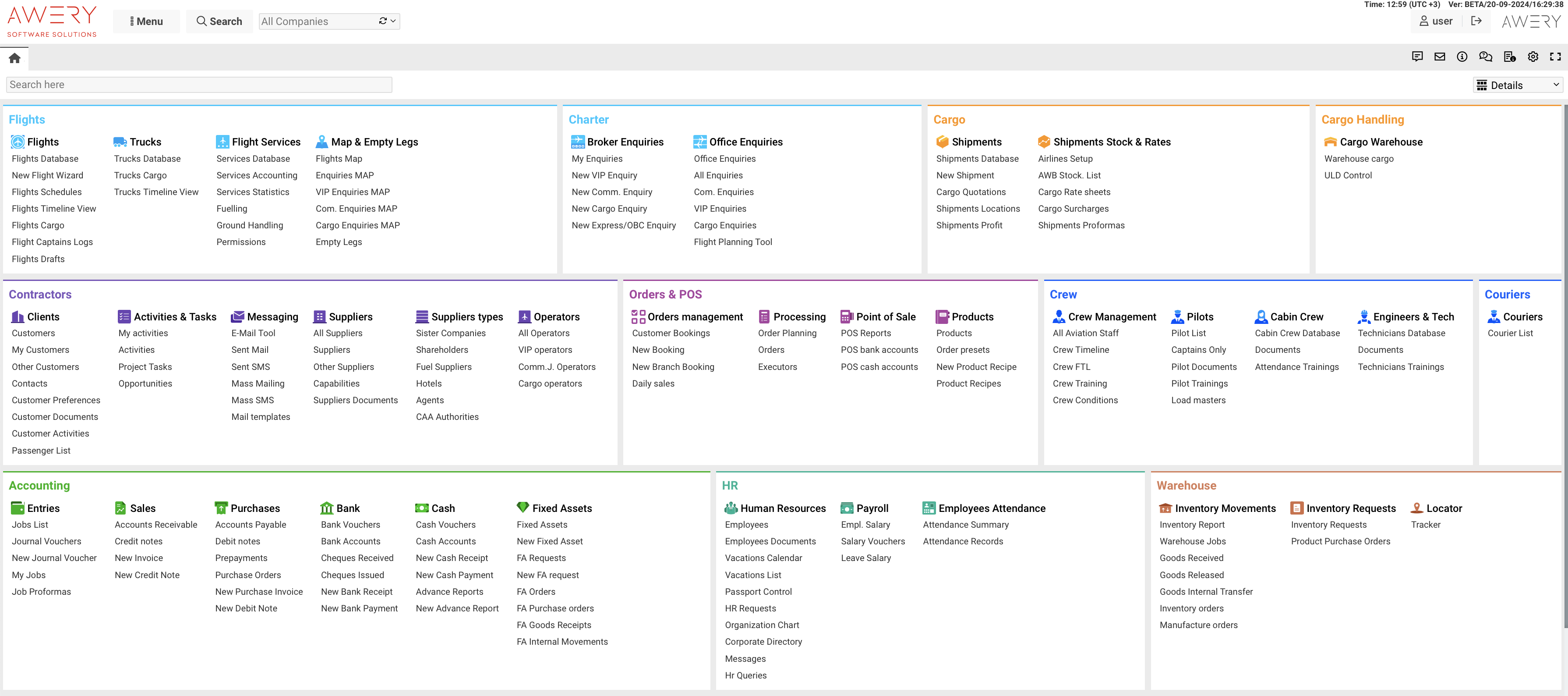The width and height of the screenshot is (1568, 696).
Task: Open the Details view dropdown
Action: click(x=1518, y=85)
